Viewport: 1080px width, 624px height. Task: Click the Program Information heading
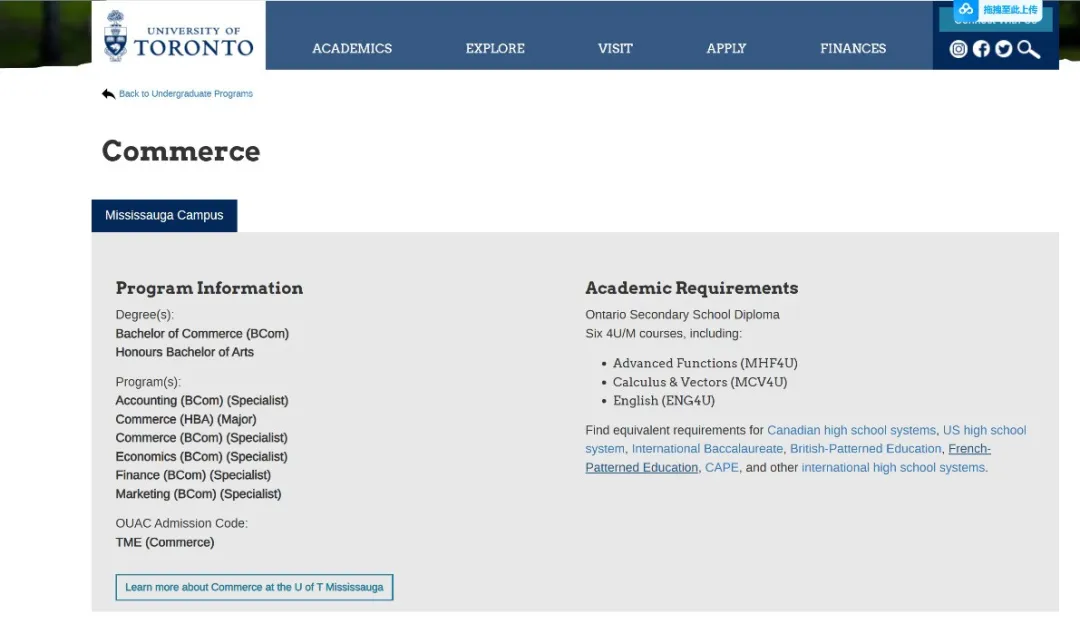209,288
